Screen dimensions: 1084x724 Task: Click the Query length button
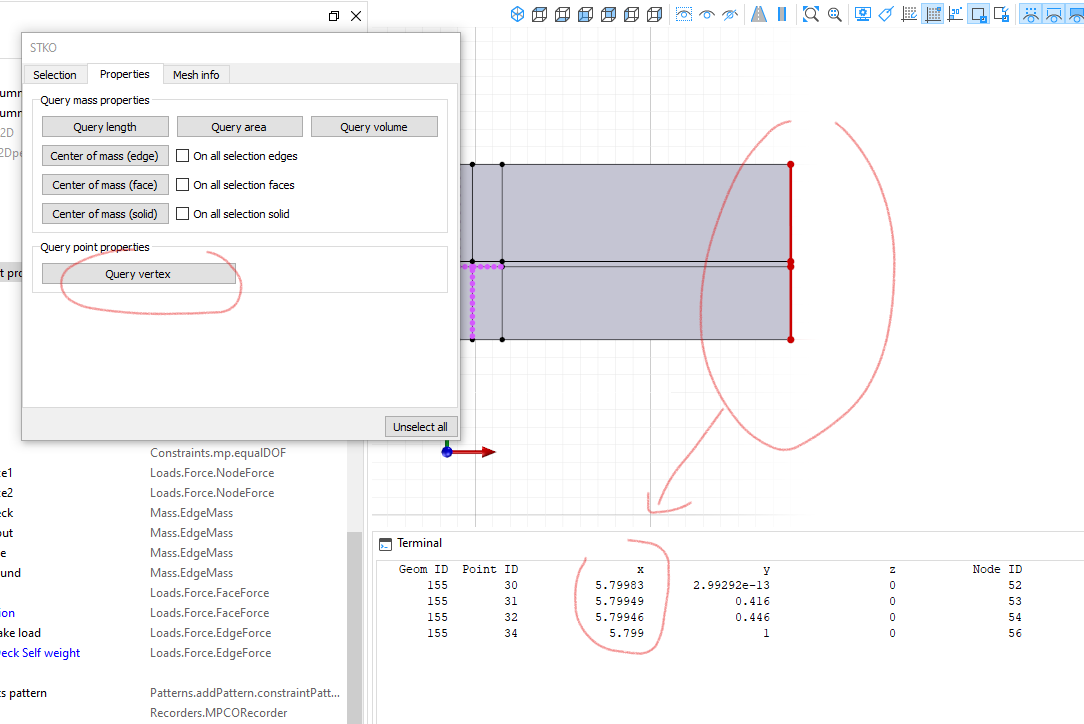(105, 127)
